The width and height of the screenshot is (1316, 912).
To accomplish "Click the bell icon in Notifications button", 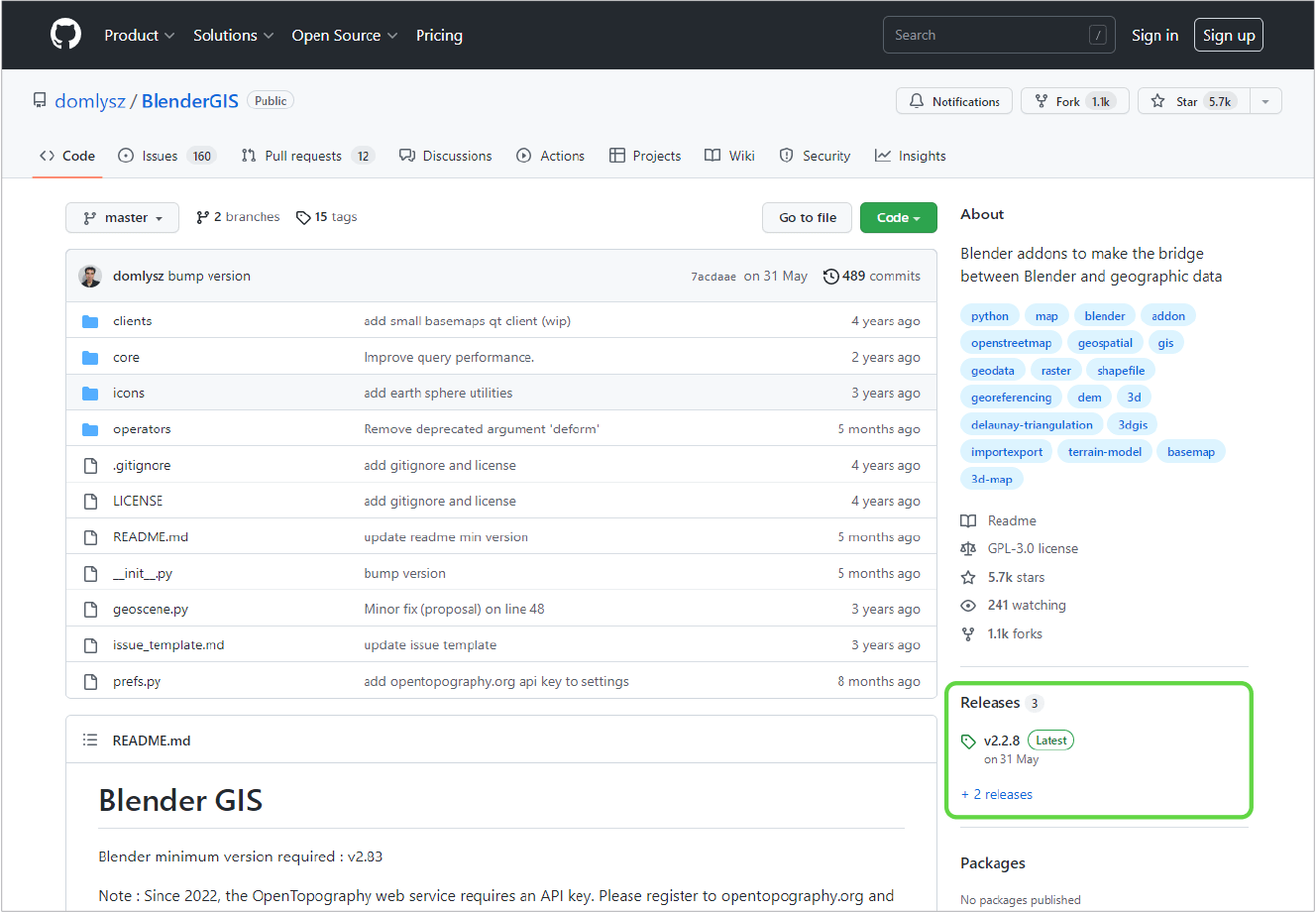I will tap(917, 101).
